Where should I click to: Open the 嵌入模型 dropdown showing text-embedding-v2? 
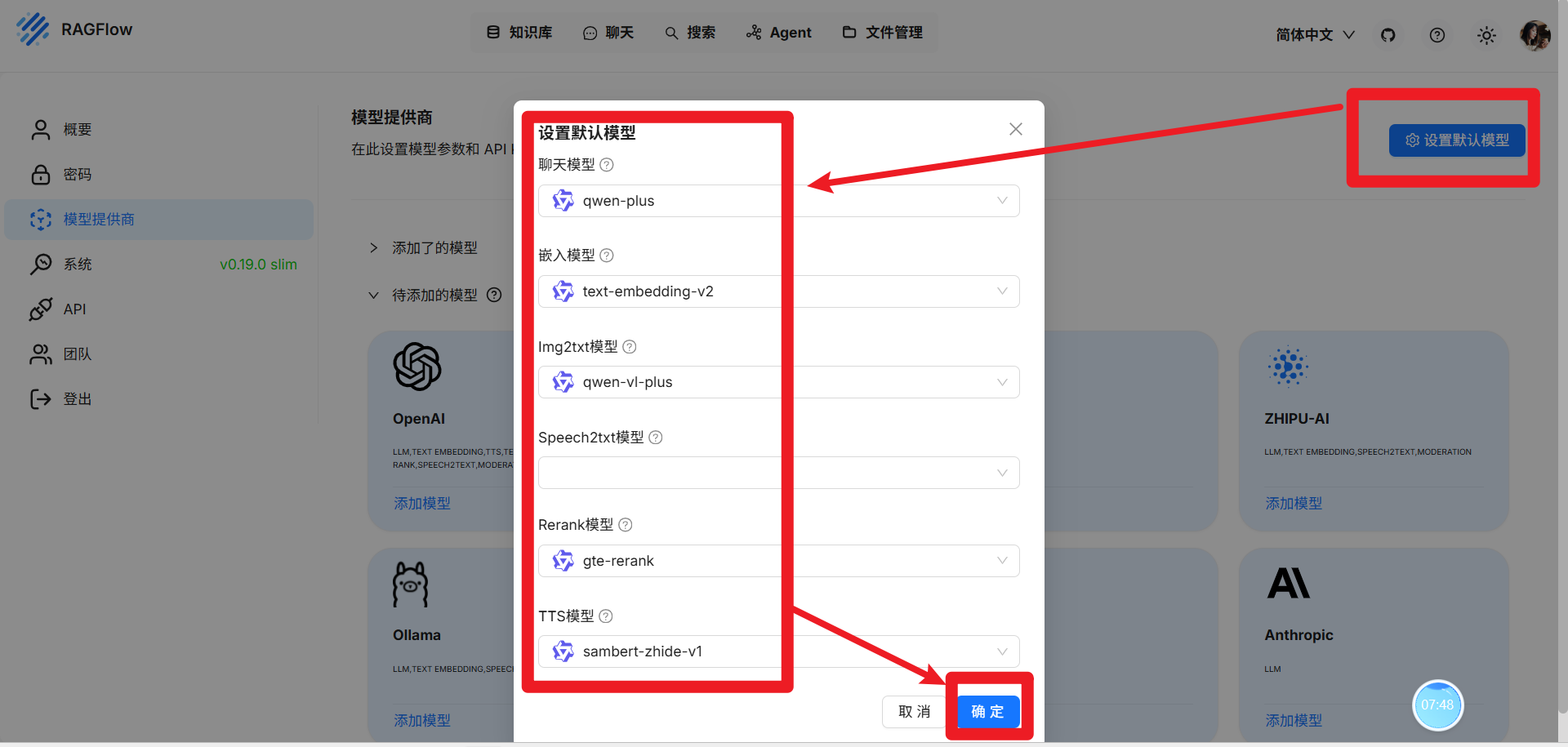pyautogui.click(x=779, y=291)
